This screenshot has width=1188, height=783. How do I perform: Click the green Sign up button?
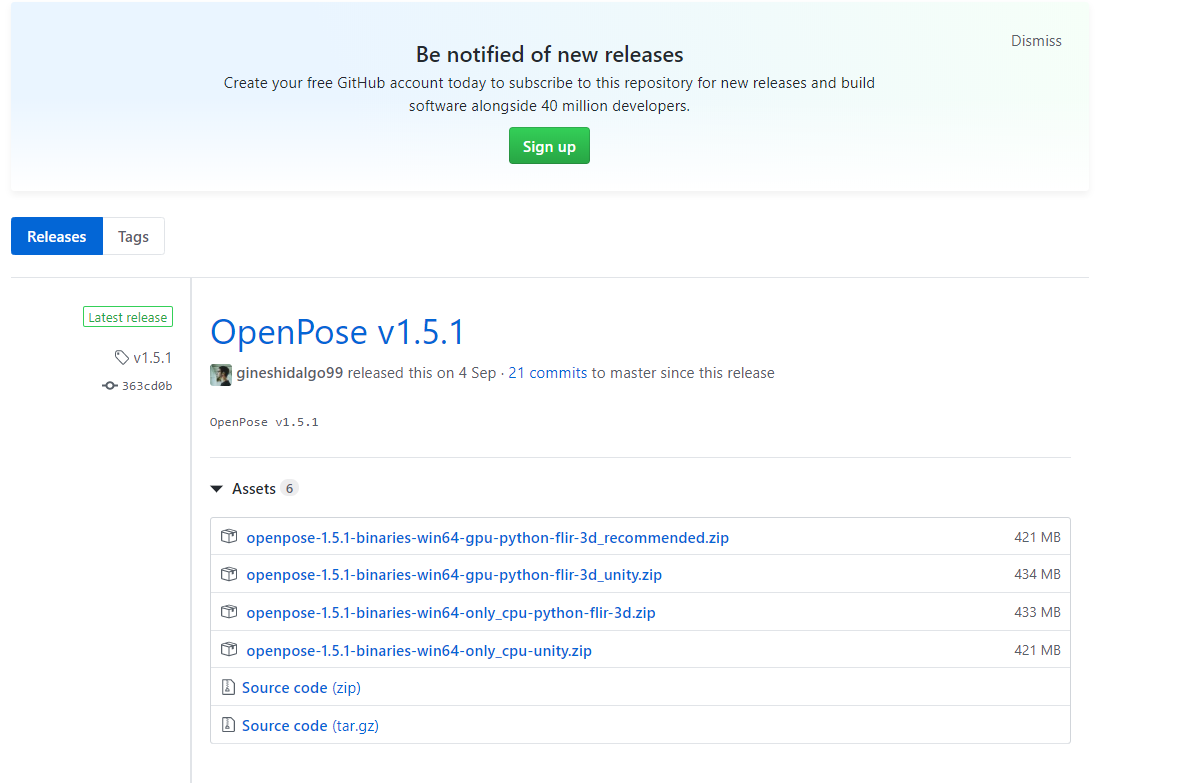(x=549, y=146)
